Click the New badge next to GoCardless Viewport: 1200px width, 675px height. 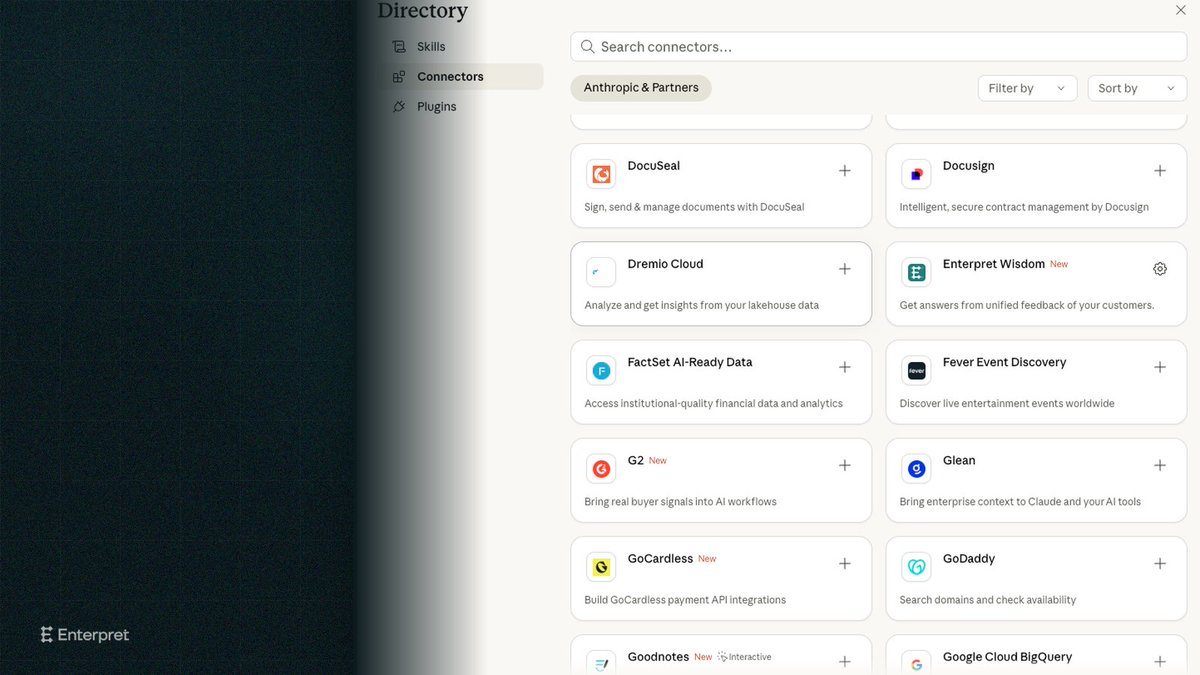(x=707, y=559)
